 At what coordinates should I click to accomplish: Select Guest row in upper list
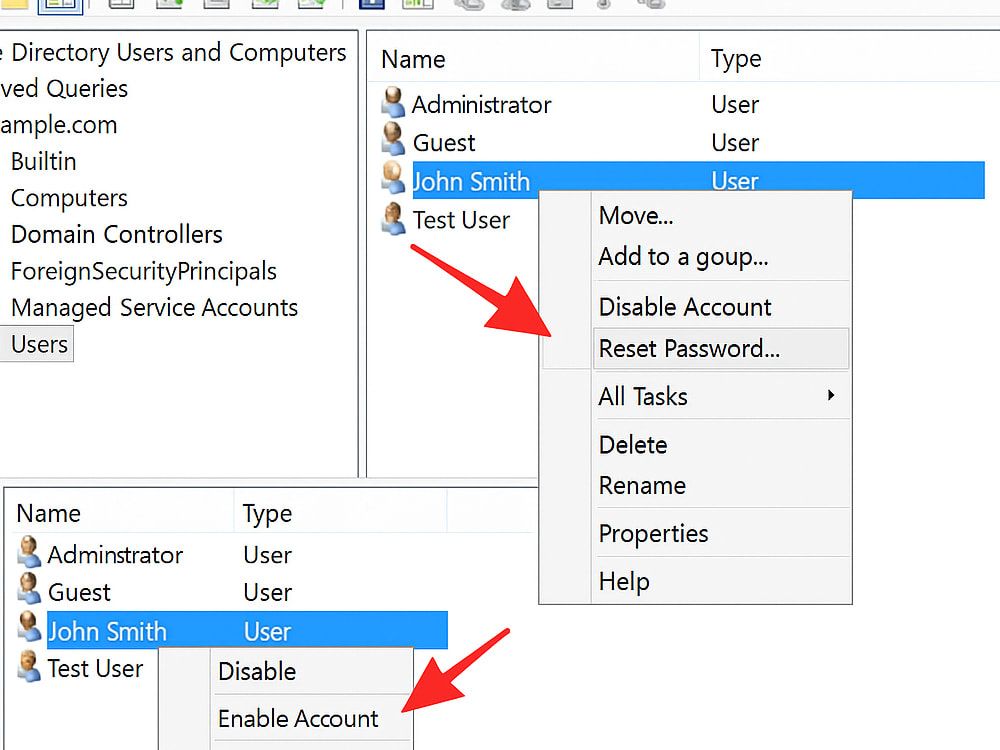(x=682, y=143)
